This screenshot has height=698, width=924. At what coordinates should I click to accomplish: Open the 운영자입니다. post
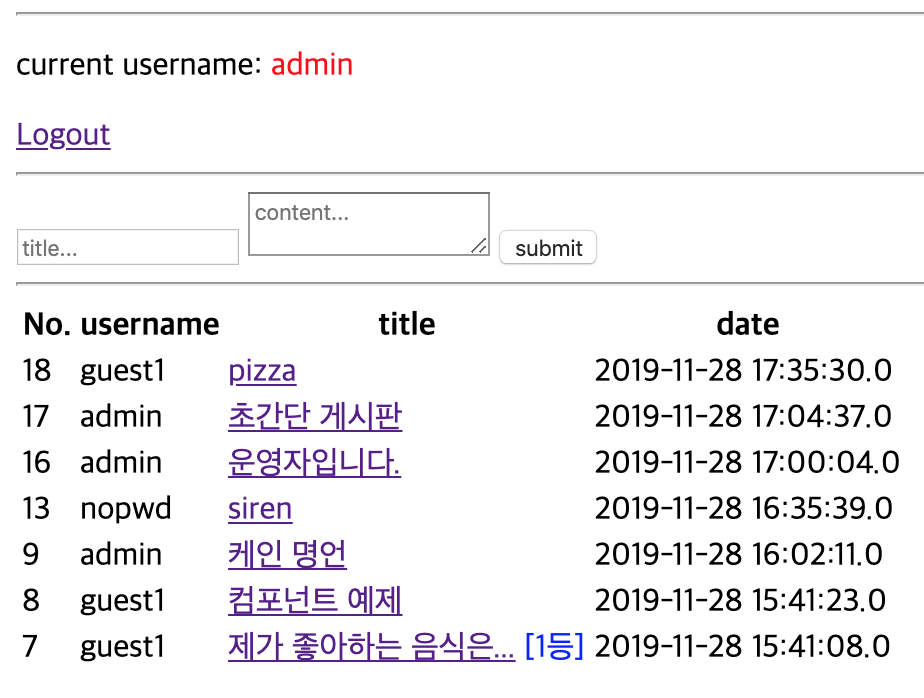314,462
